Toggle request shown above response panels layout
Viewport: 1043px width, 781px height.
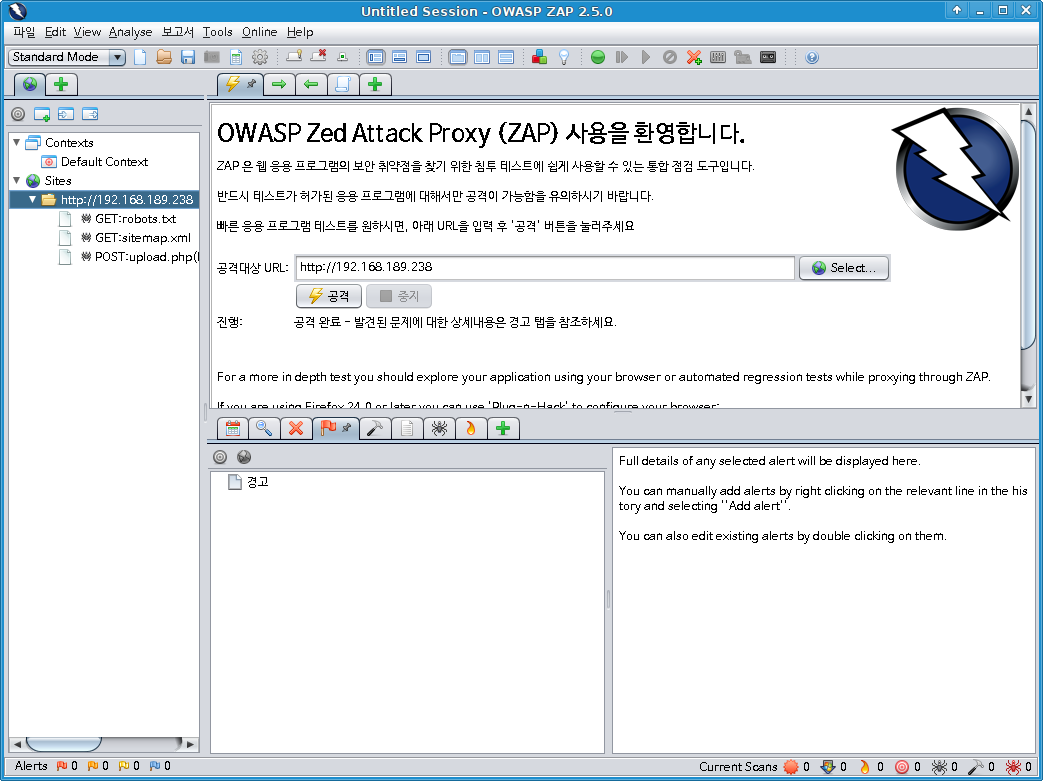click(506, 57)
